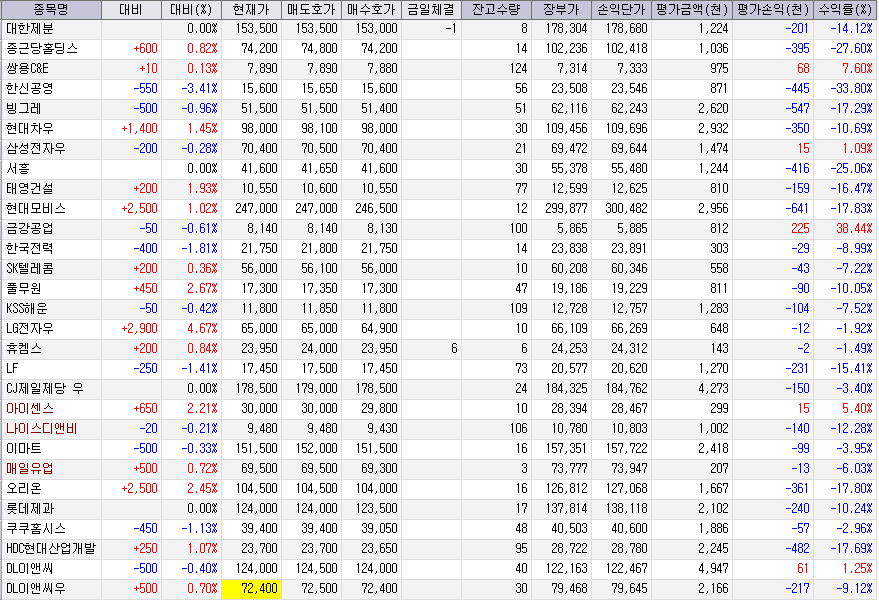Select the 매일유업 stock name
This screenshot has width=879, height=601.
30,469
